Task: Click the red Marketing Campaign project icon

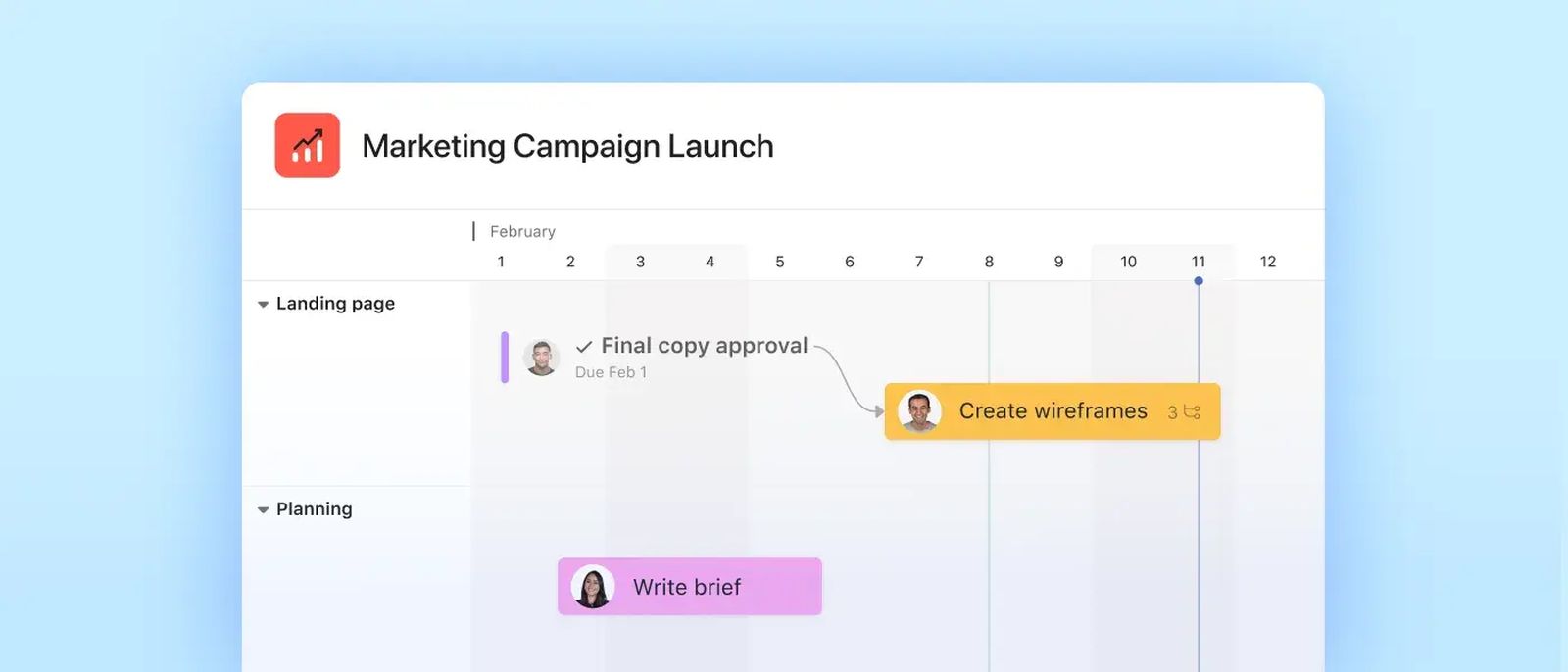Action: [308, 145]
